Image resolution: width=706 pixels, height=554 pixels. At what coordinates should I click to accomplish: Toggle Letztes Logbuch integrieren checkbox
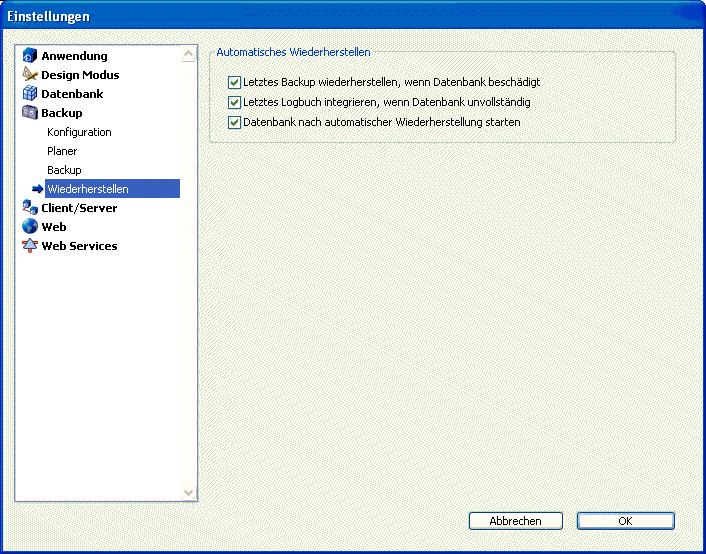coord(235,102)
